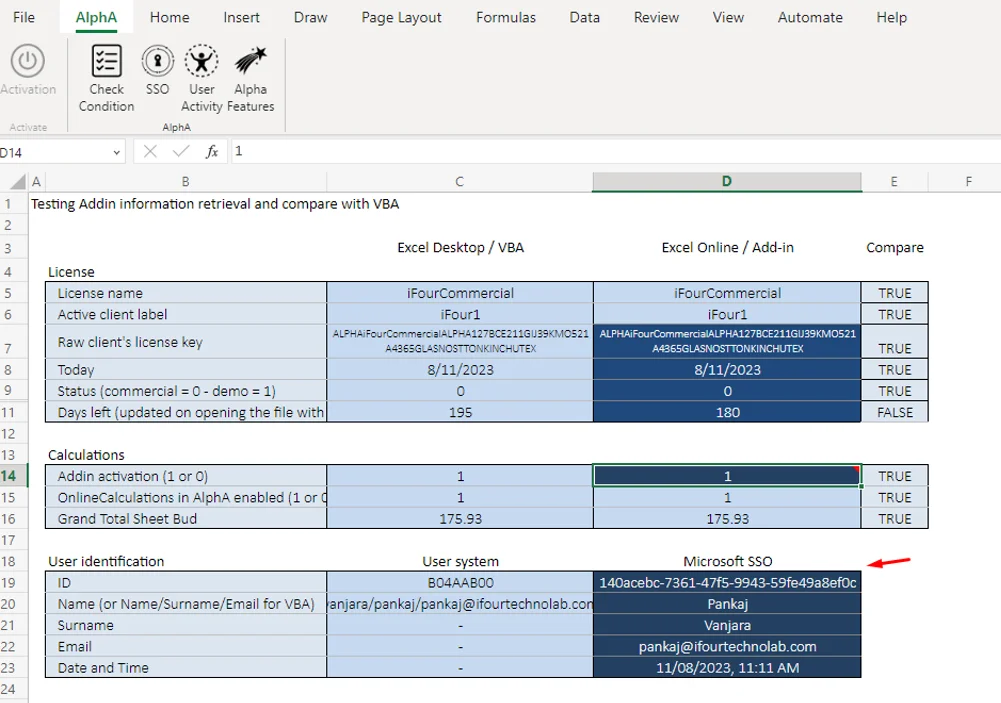Open the Insert Function fx button
Image resolution: width=1001 pixels, height=703 pixels.
pyautogui.click(x=212, y=151)
